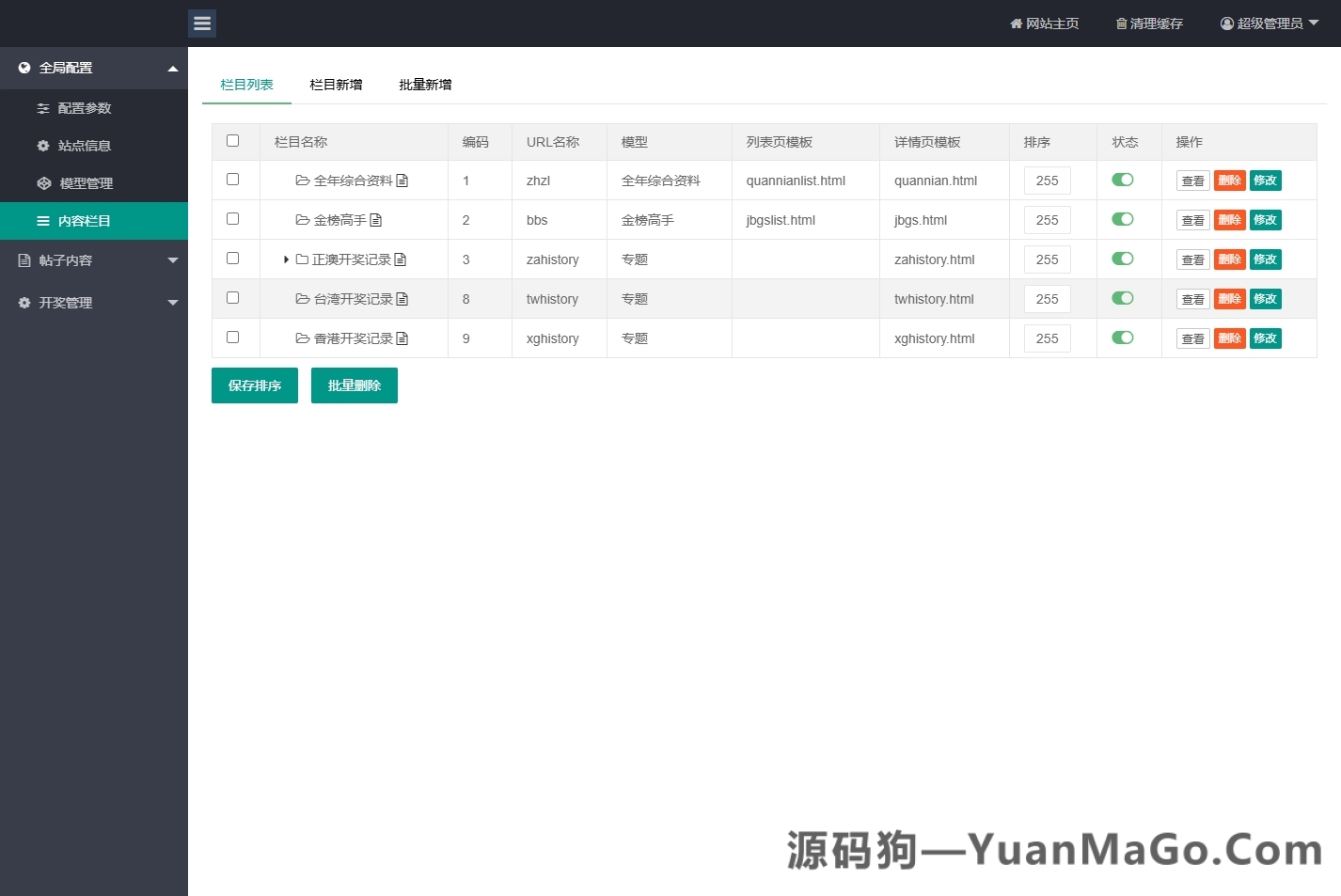Check the checkbox for 全年综合资料 row
Screen dimensions: 1341x896
click(x=233, y=179)
